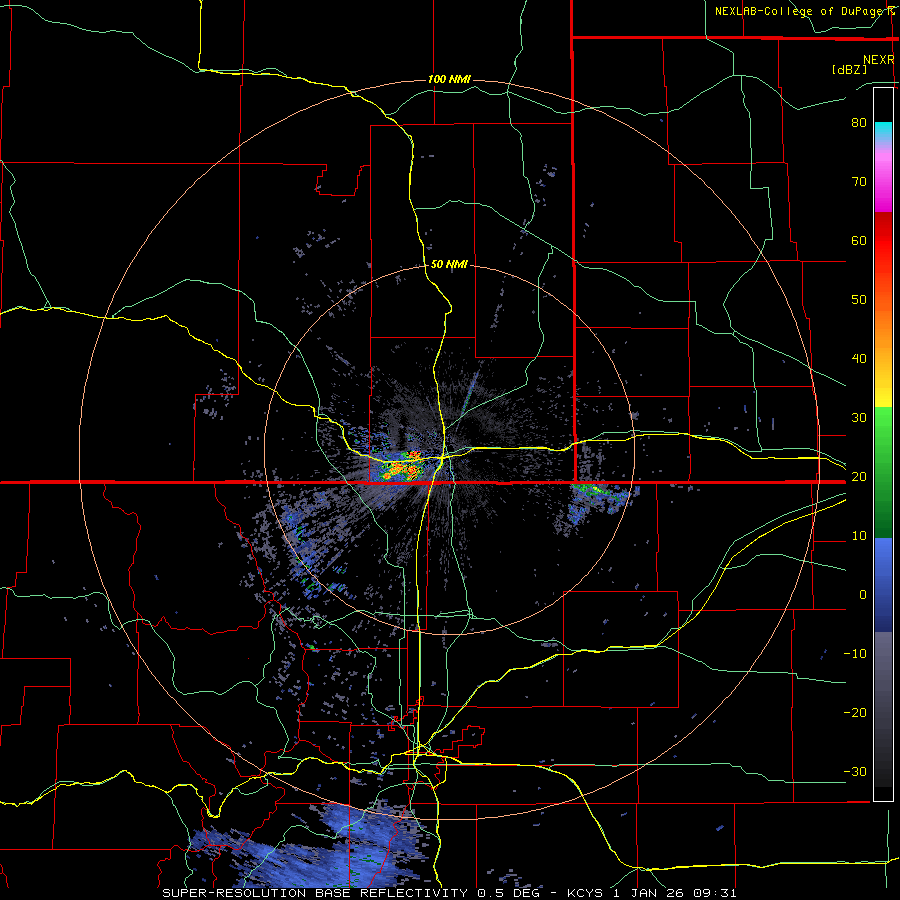Screen dimensions: 900x900
Task: Click the KCYS station identifier in the caption
Action: (585, 893)
